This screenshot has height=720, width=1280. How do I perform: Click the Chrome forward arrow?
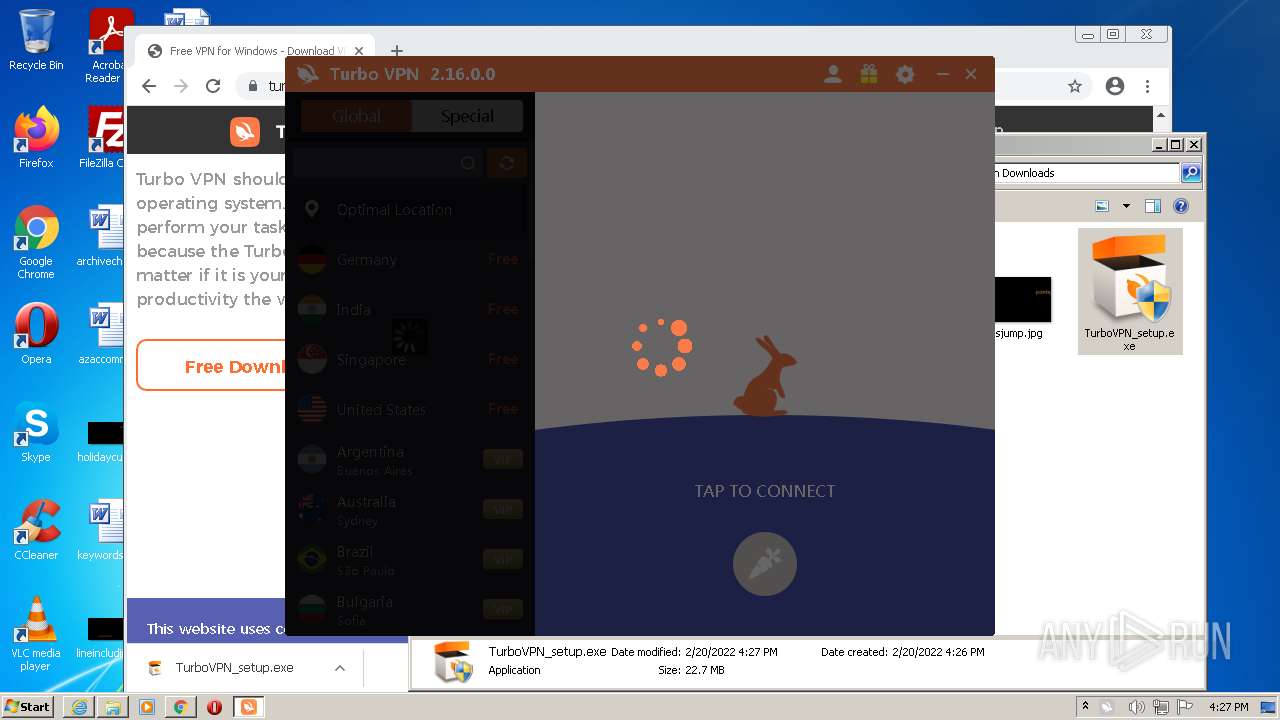[181, 86]
